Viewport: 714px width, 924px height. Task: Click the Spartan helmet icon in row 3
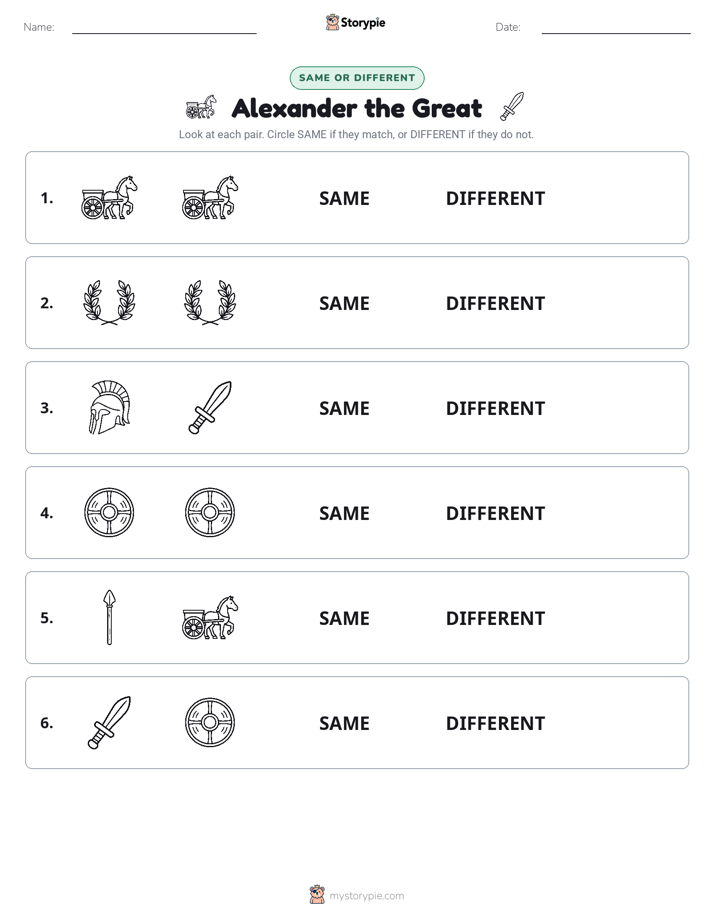109,407
